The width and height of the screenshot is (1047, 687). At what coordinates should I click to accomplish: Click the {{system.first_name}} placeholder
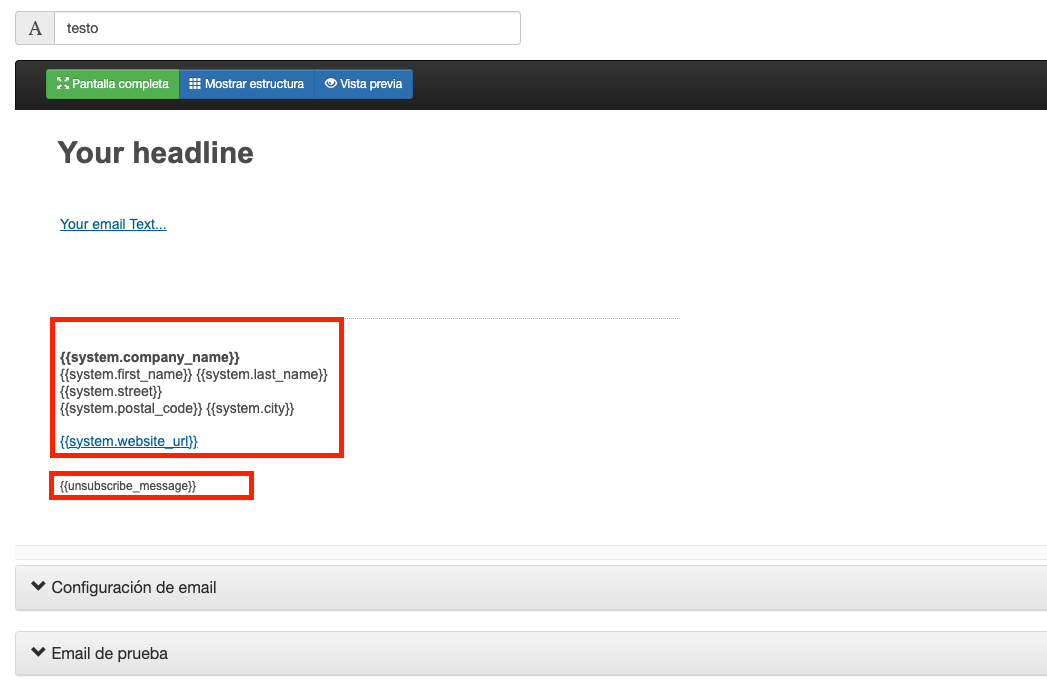click(x=126, y=374)
